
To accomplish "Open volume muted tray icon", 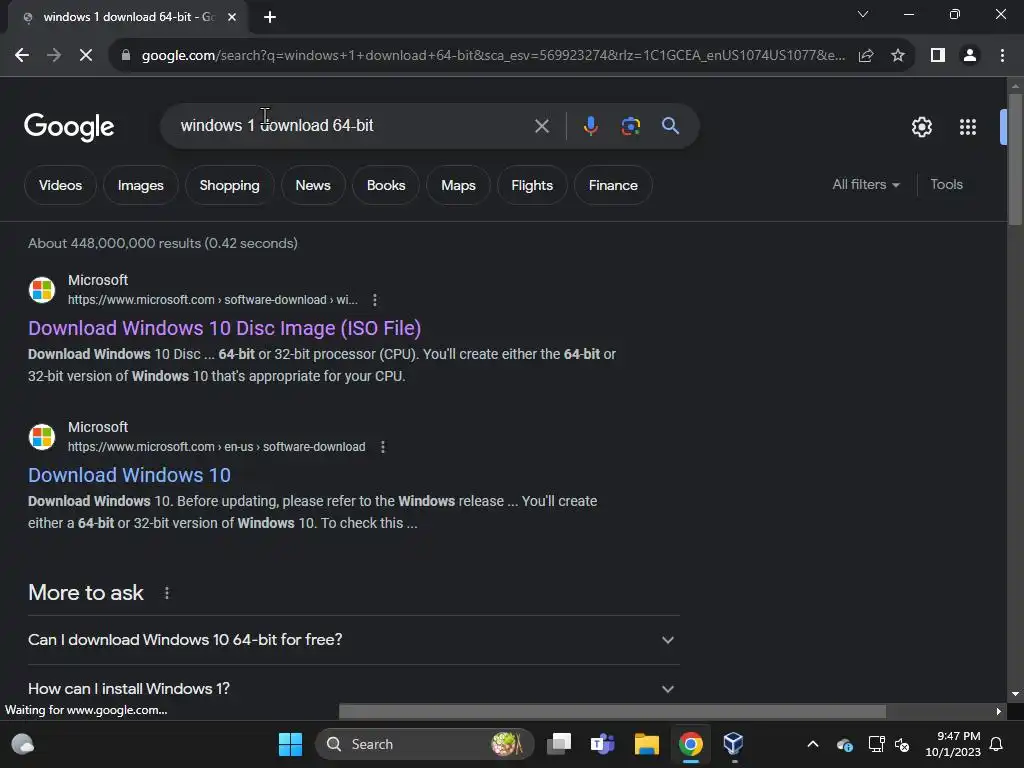I will 902,744.
